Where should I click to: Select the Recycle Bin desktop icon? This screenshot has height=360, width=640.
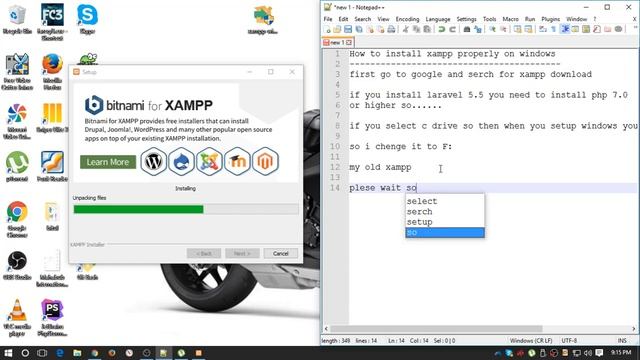pos(17,19)
